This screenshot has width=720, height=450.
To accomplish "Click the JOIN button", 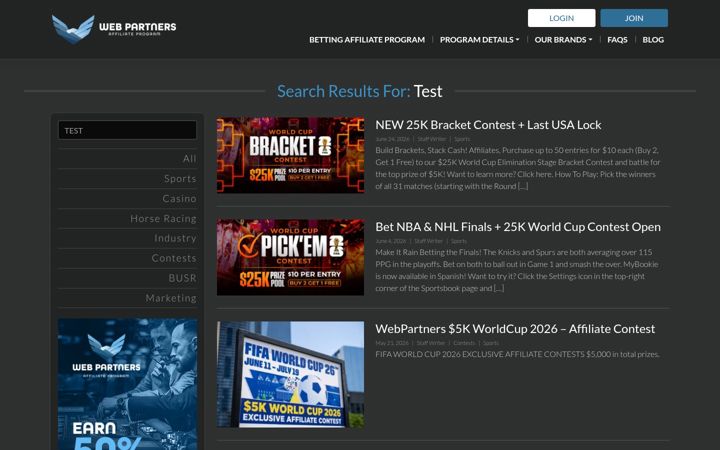I will click(x=634, y=18).
